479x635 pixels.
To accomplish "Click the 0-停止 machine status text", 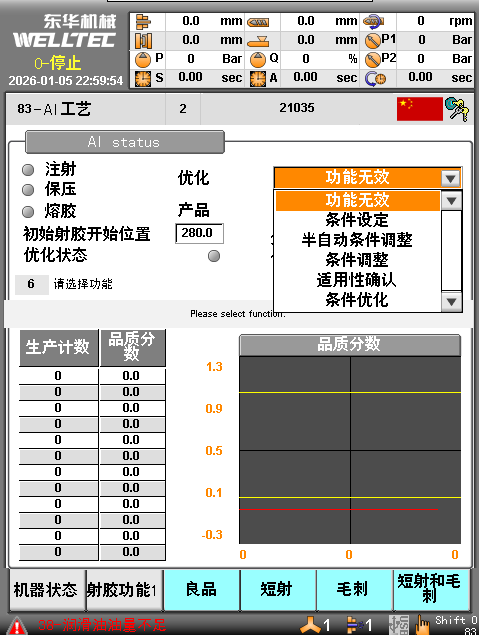I will pyautogui.click(x=58, y=64).
